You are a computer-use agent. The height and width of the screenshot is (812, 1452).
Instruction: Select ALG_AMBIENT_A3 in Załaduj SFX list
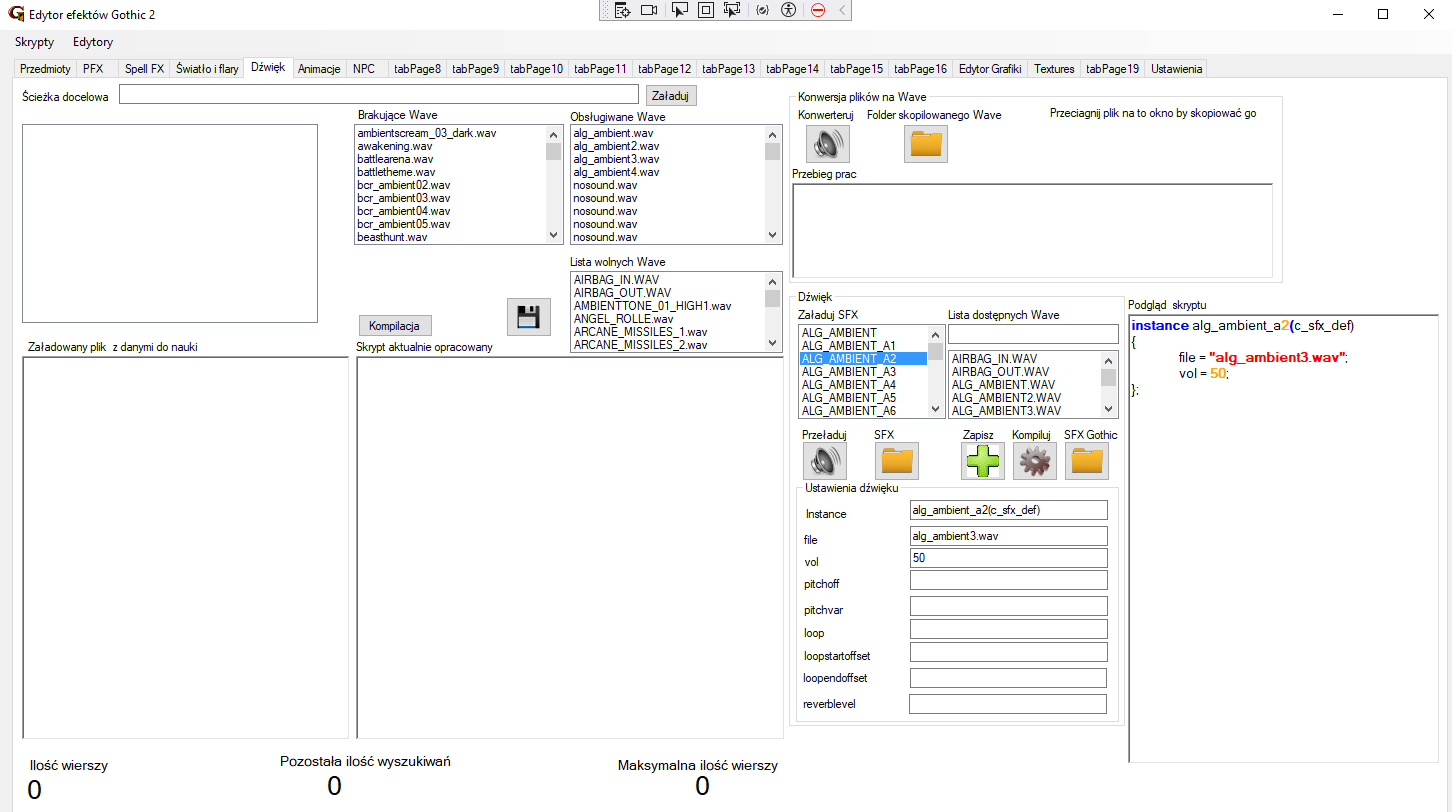click(849, 372)
